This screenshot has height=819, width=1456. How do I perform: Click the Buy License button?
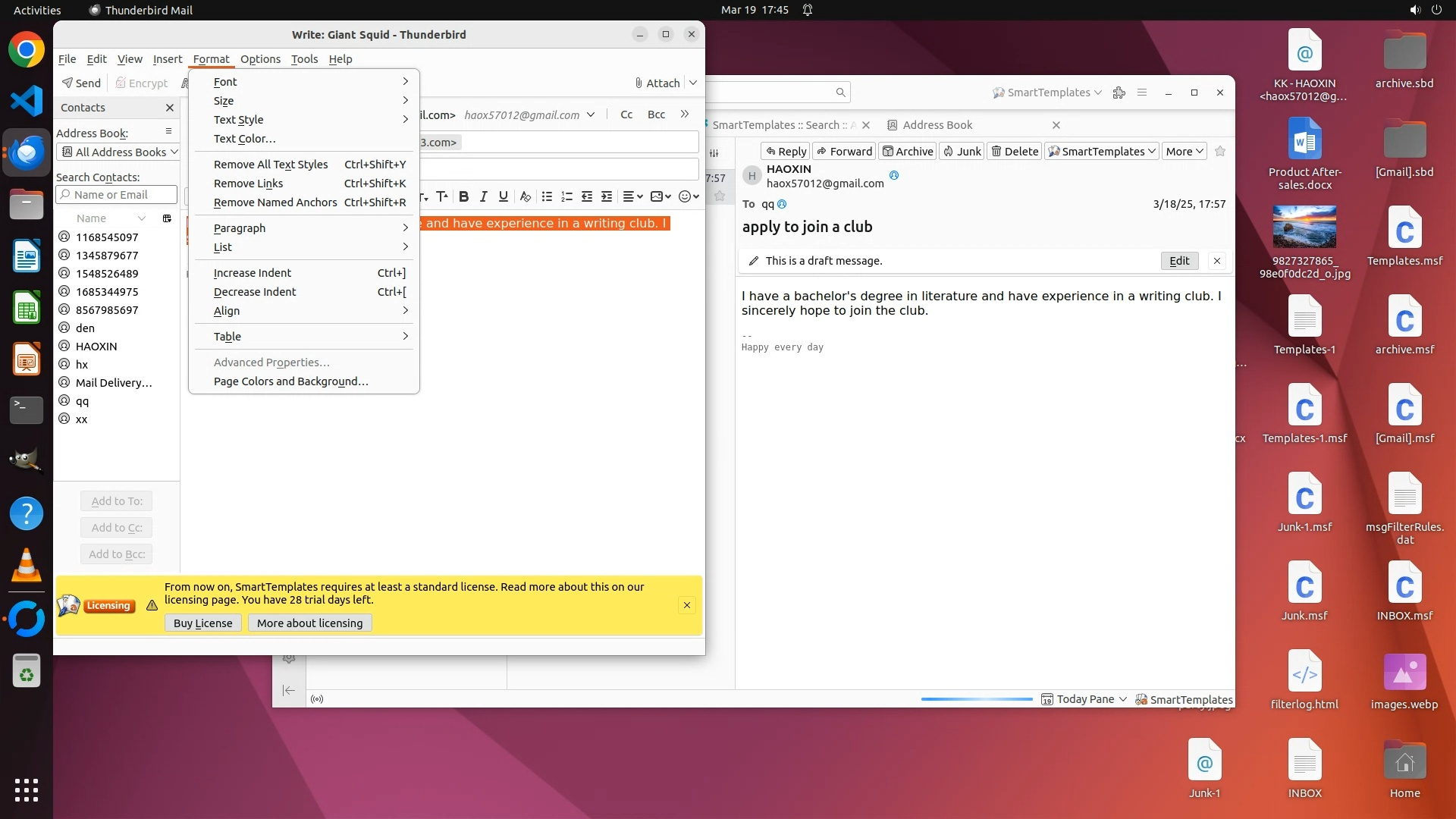[x=202, y=623]
